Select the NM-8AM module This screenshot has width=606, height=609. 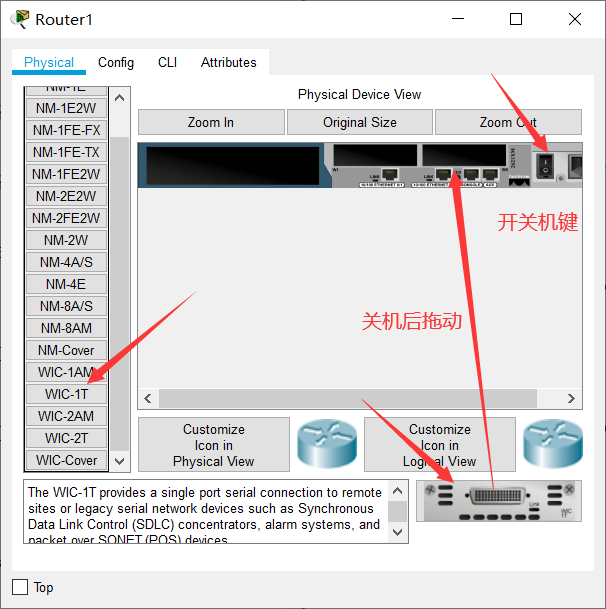tap(66, 328)
